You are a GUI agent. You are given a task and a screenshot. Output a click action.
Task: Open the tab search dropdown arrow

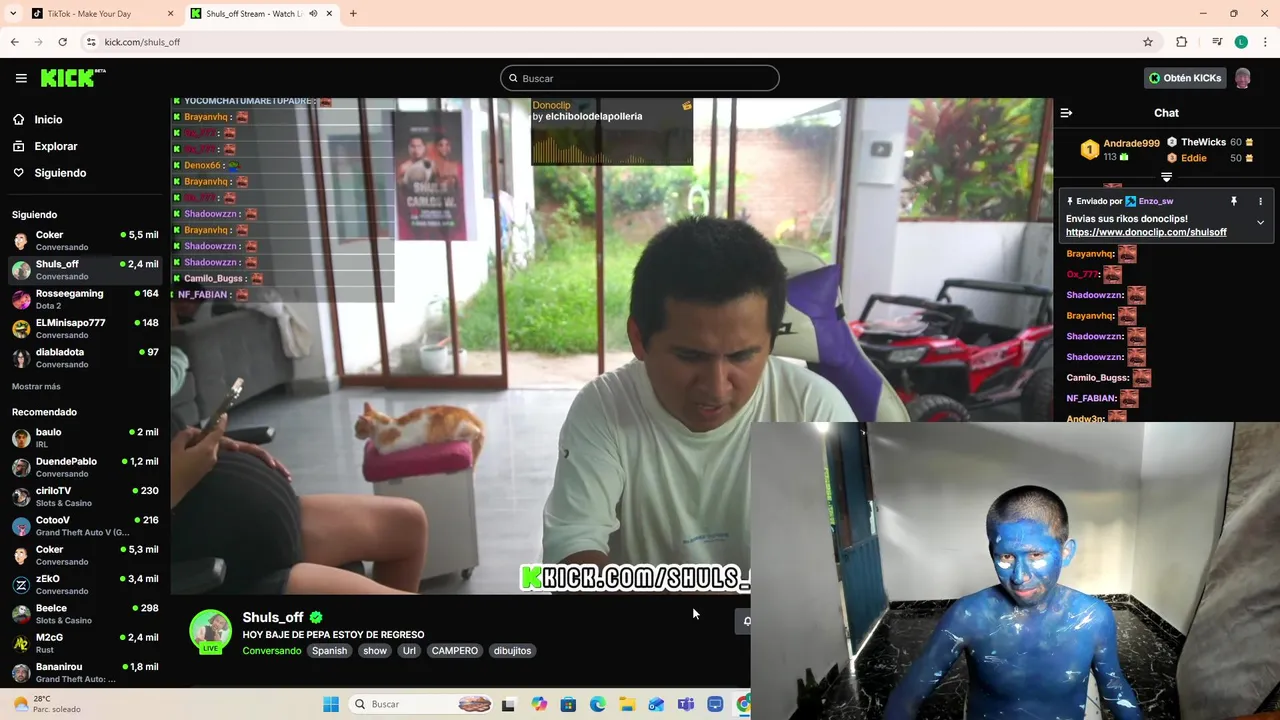[13, 14]
